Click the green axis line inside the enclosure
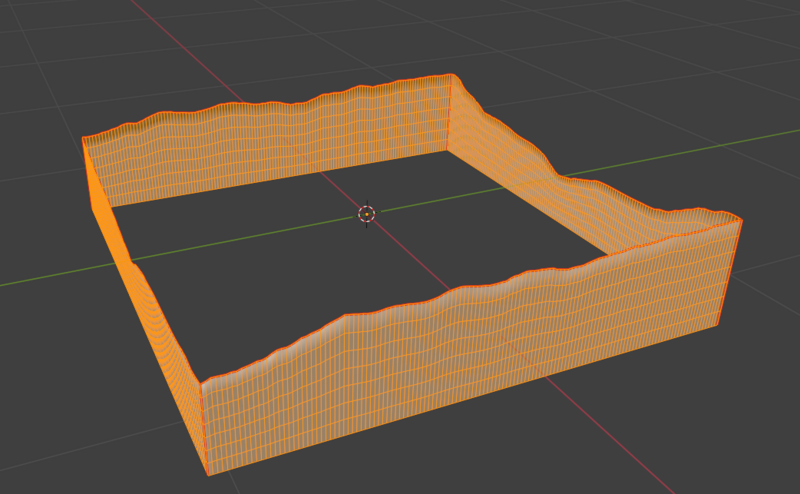 click(x=300, y=227)
